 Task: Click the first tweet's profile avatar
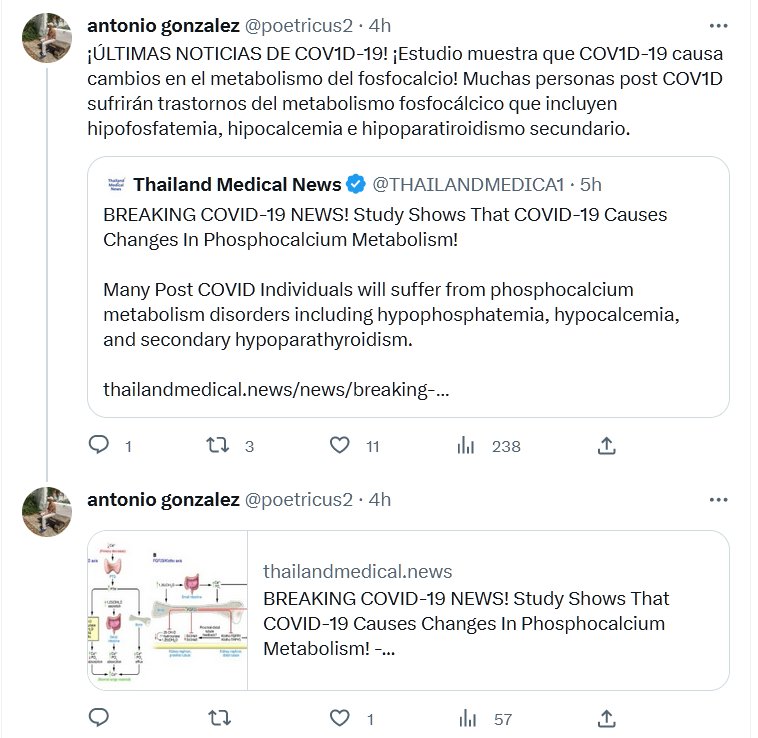pos(47,38)
